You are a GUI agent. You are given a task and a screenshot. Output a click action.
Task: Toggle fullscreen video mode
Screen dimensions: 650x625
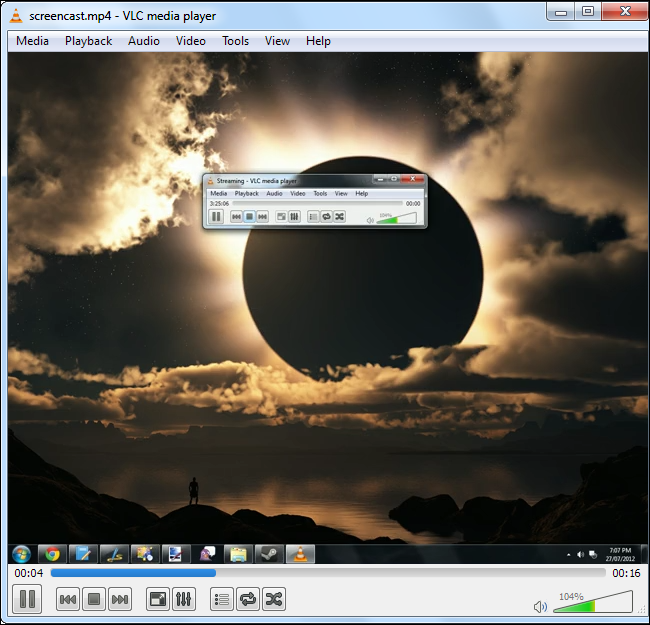tap(157, 599)
